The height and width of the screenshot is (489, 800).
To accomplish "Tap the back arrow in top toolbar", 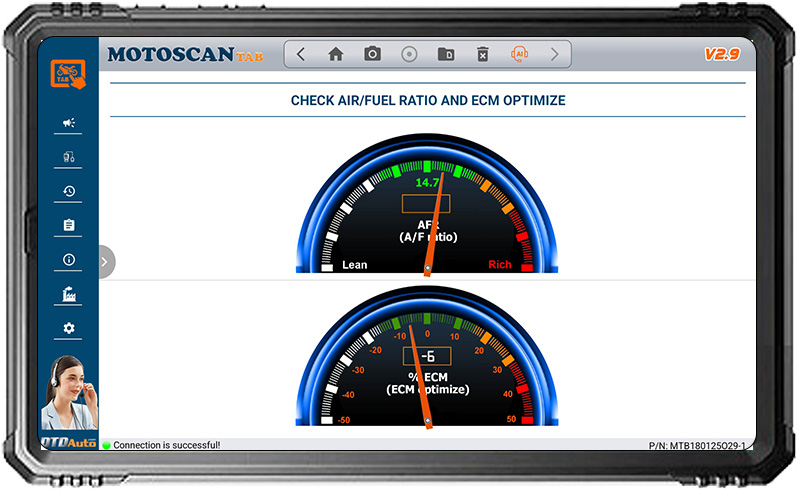I will pyautogui.click(x=301, y=54).
